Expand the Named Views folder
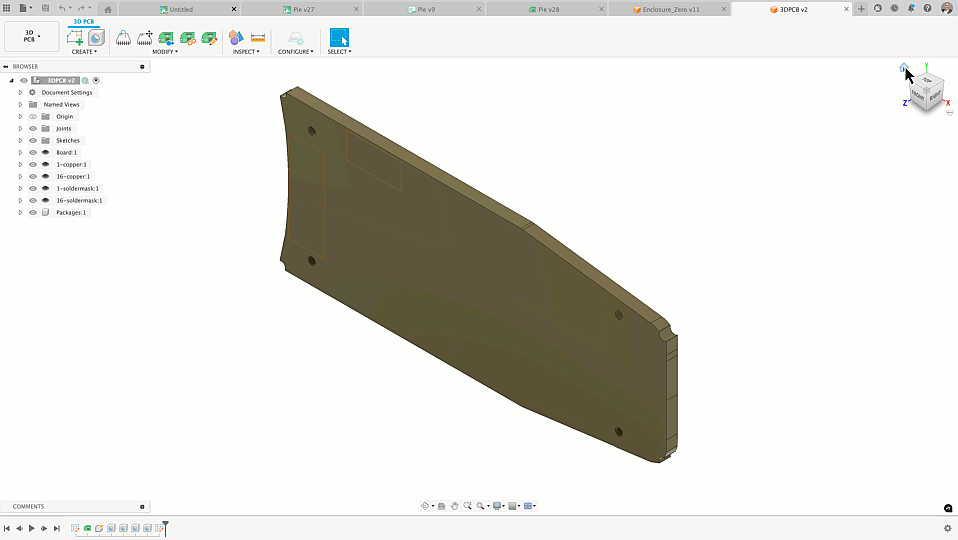958x540 pixels. coord(20,104)
